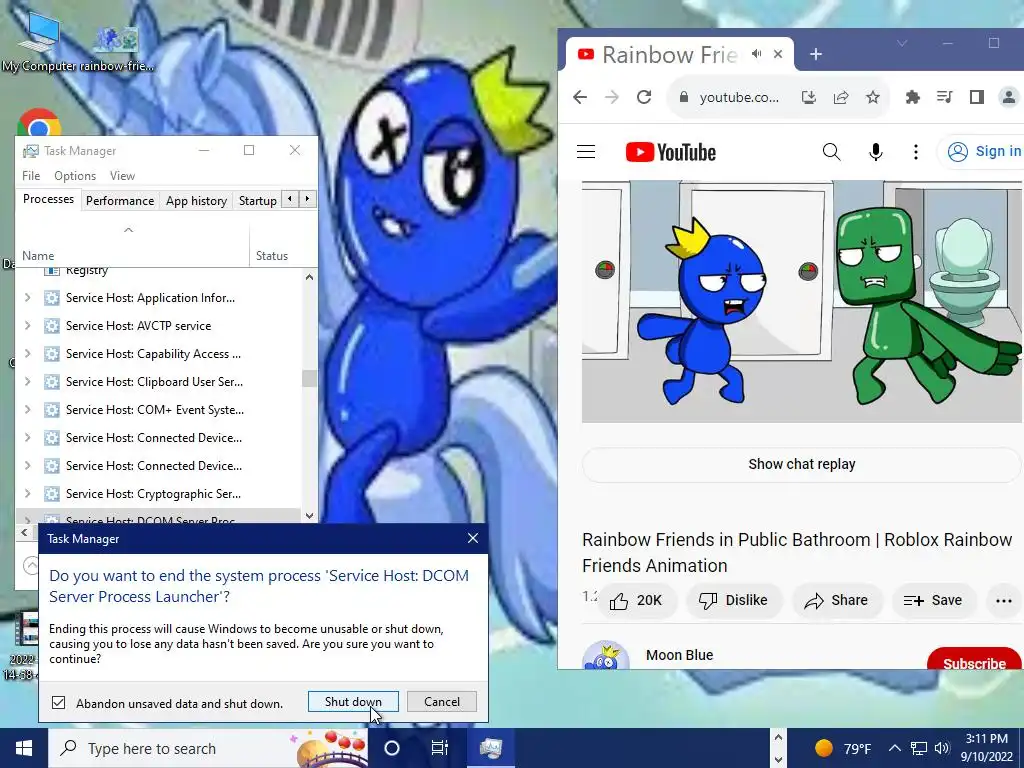Click Cancel in the end process dialog
Viewport: 1024px width, 768px height.
(x=442, y=702)
